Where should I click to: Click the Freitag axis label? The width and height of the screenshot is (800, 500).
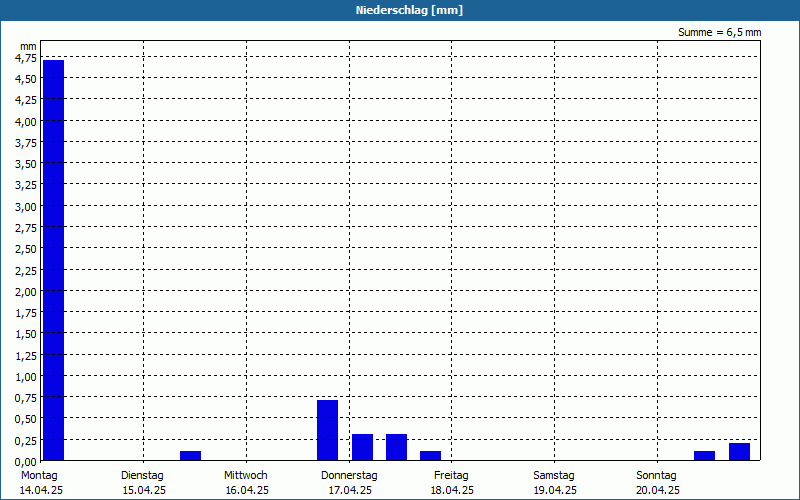click(x=451, y=476)
